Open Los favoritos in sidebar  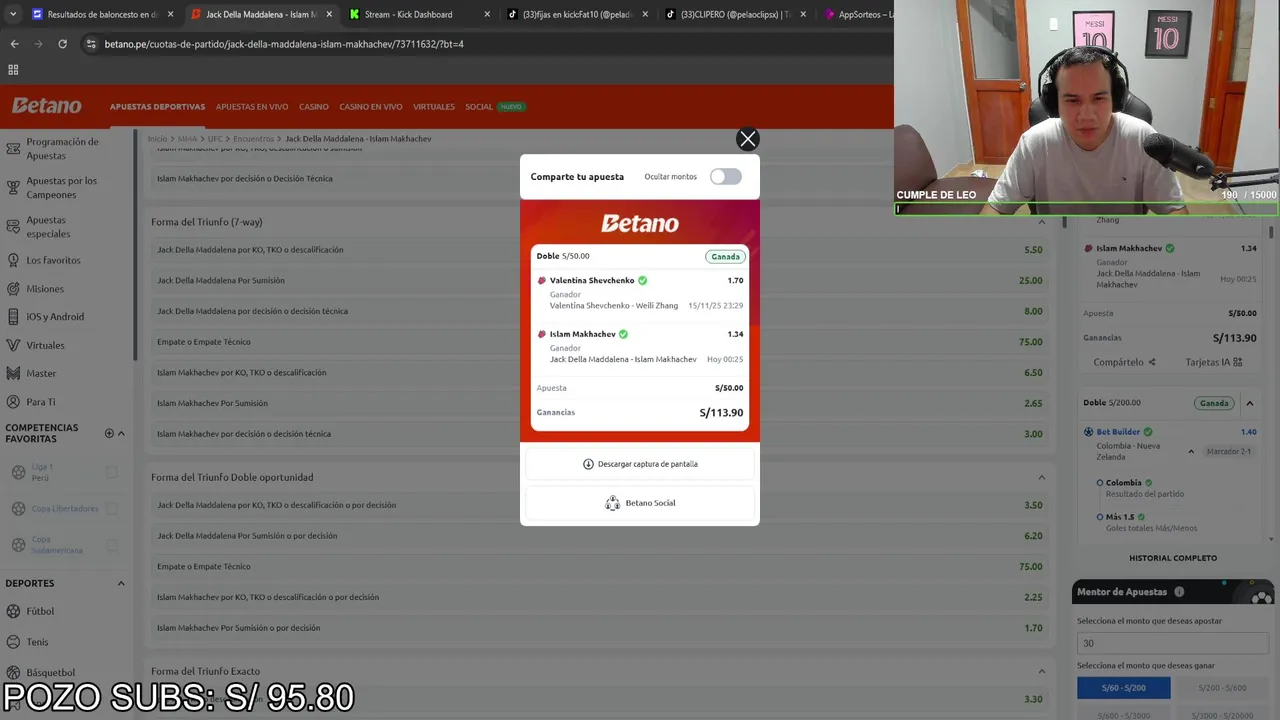pyautogui.click(x=53, y=260)
